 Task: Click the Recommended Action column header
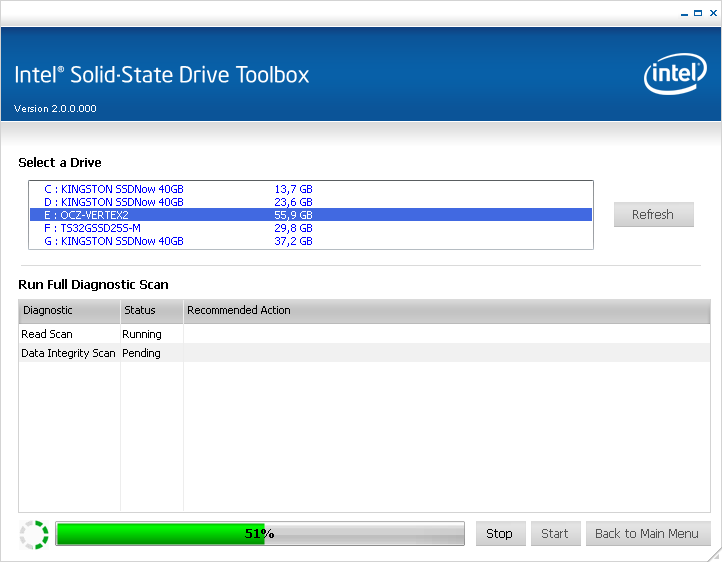point(445,311)
